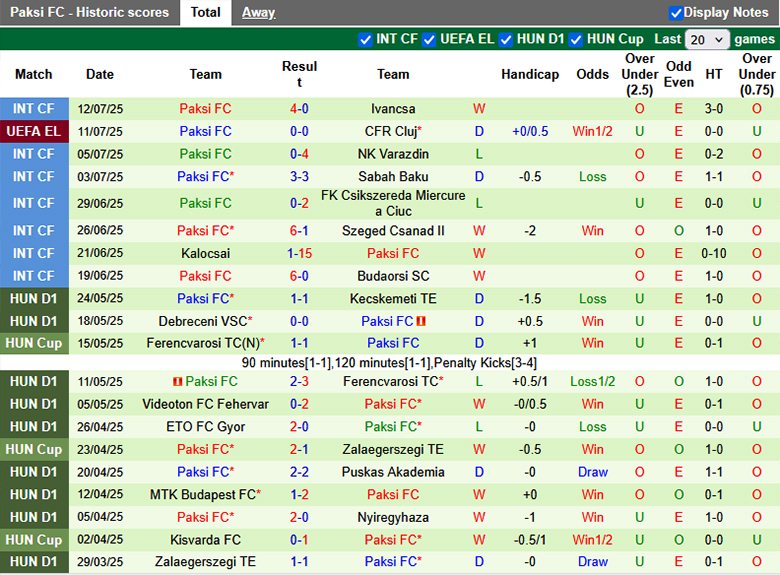Open the Away tab
The width and height of the screenshot is (780, 575).
click(258, 12)
